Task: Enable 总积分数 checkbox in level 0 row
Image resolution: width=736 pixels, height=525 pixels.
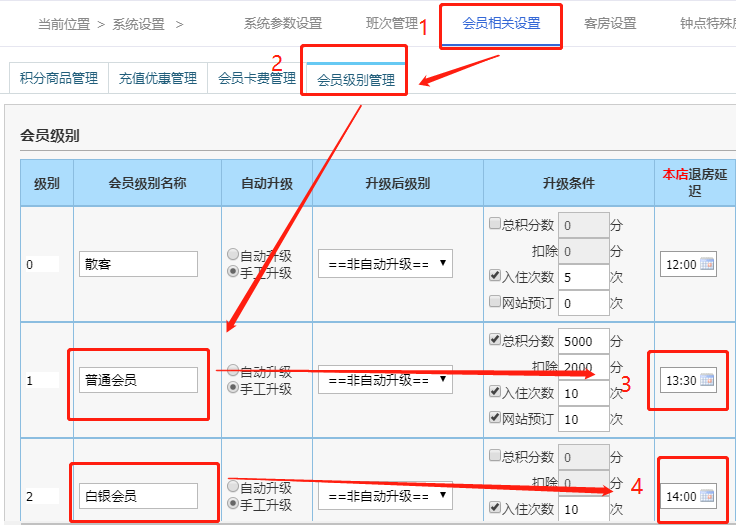Action: coord(495,223)
